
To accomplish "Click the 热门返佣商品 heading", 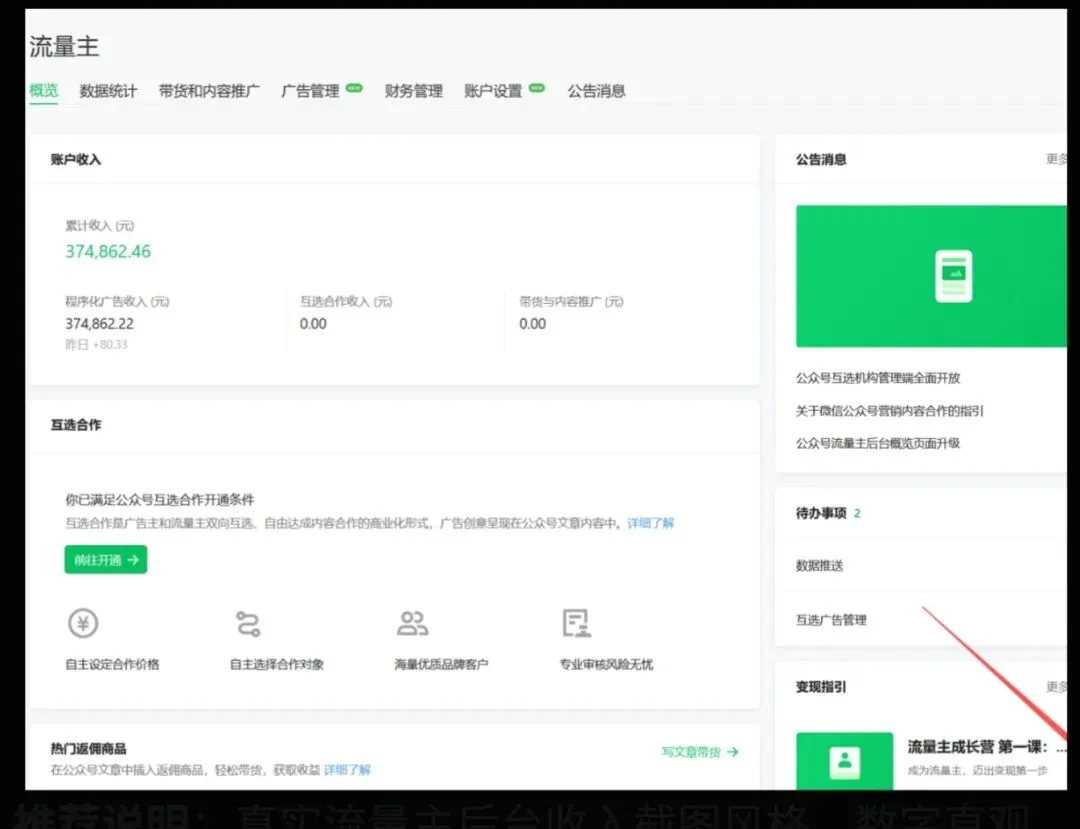I will coord(88,748).
